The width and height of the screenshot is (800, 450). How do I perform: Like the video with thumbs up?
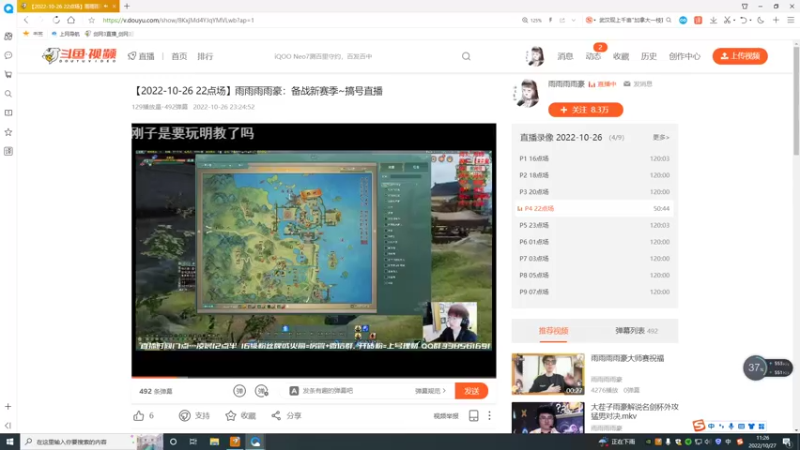tap(139, 416)
